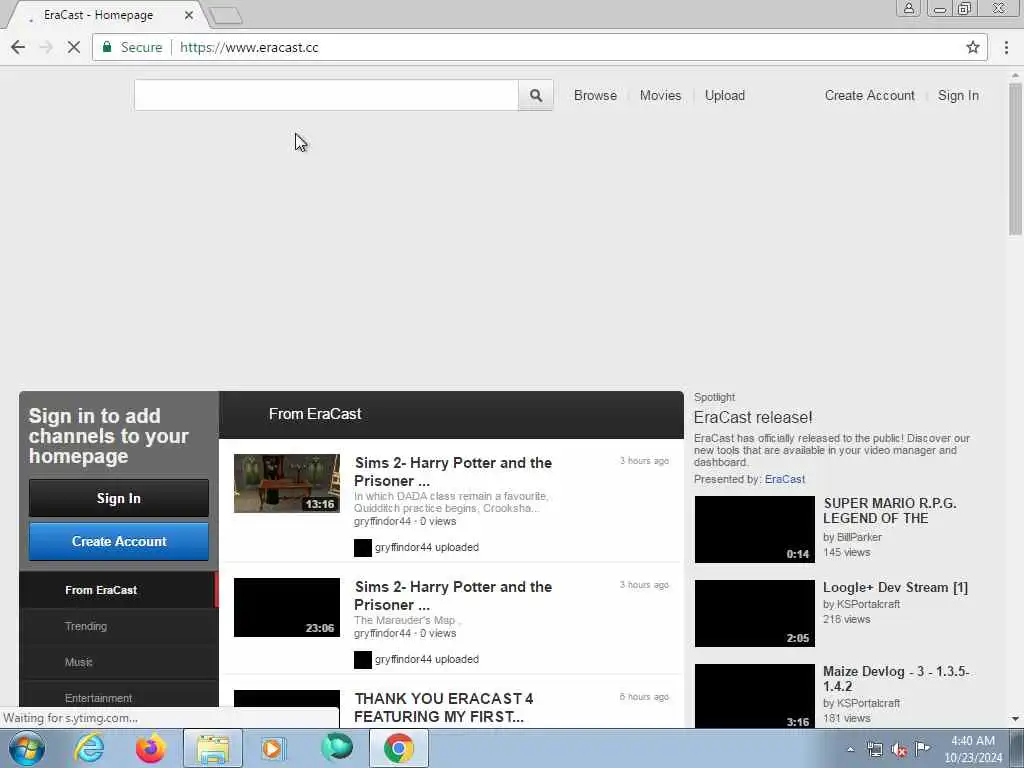The image size is (1024, 768).
Task: Click the Action Center flag icon
Action: point(922,749)
